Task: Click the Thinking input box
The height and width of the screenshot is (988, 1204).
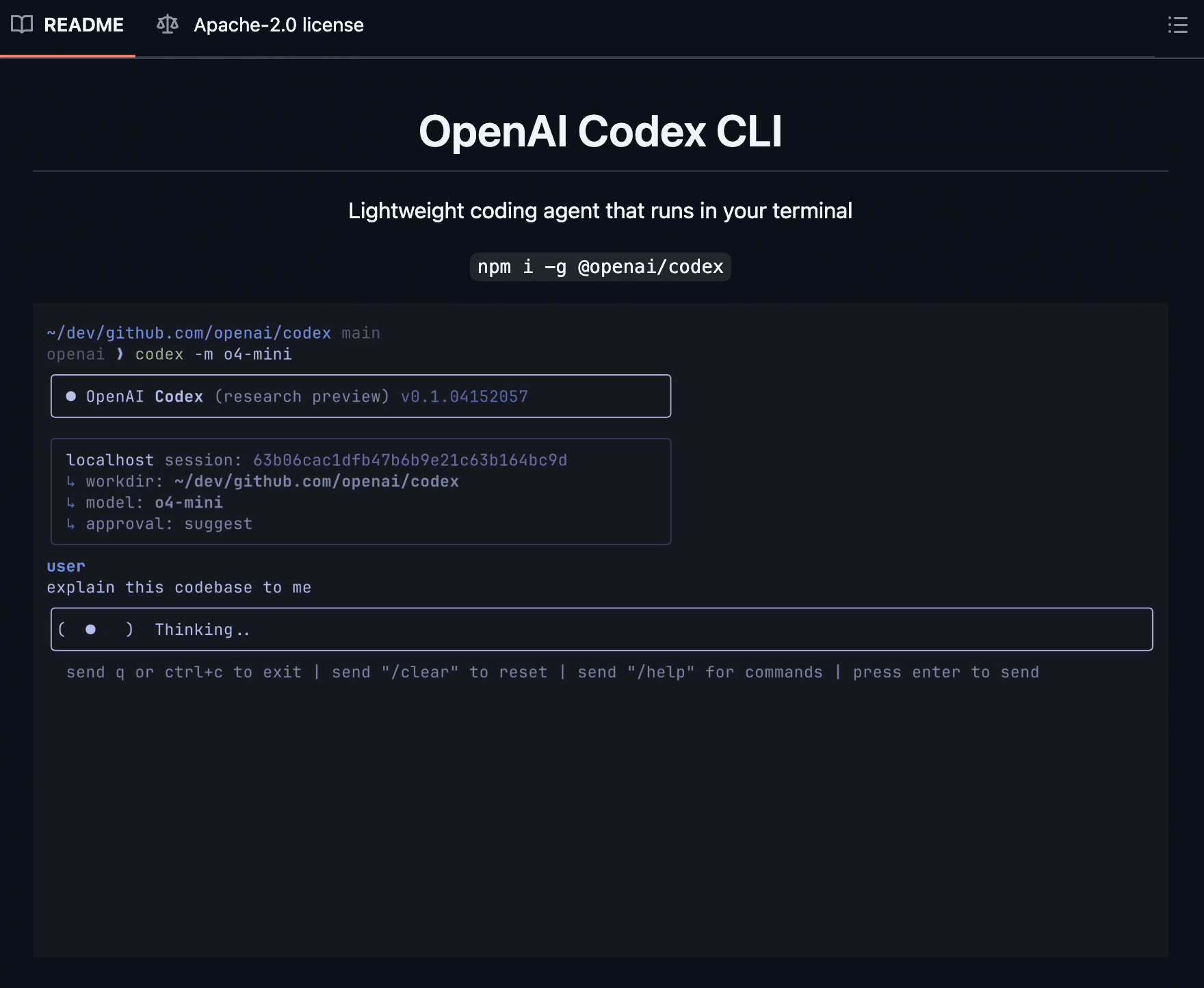Action: click(x=602, y=629)
